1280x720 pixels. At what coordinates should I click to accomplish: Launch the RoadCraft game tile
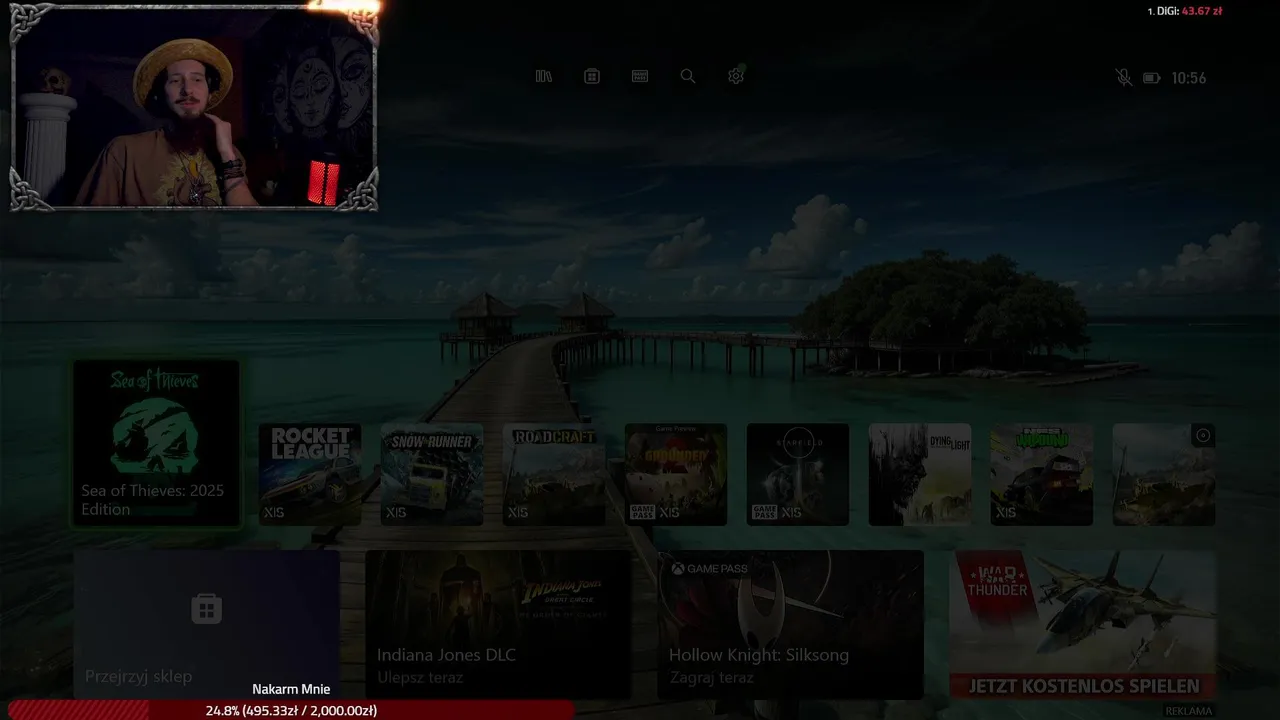click(x=554, y=474)
